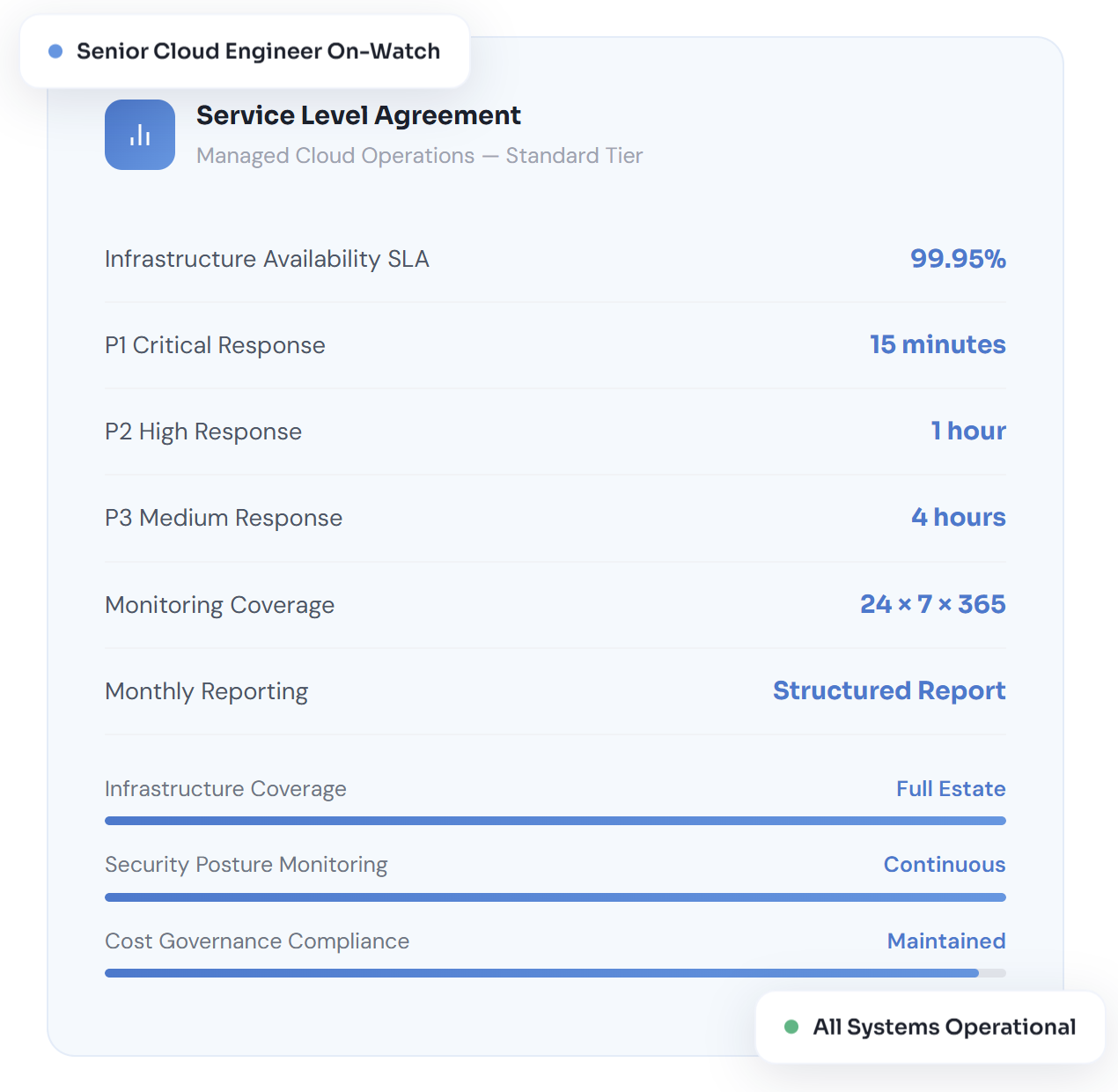Select the 1 hour P2 response value

click(968, 431)
